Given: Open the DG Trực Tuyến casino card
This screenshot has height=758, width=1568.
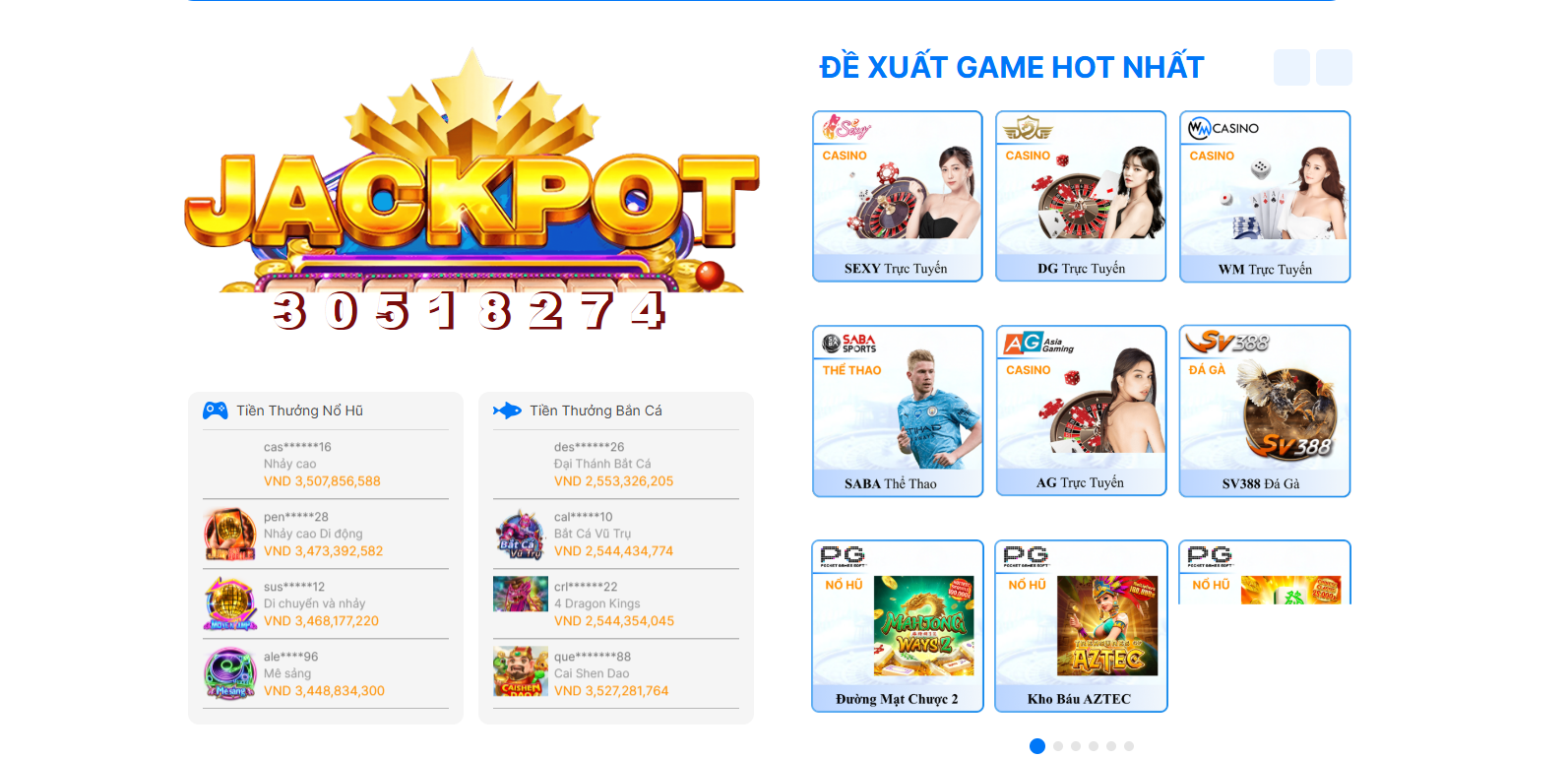Looking at the screenshot, I should pyautogui.click(x=1081, y=196).
